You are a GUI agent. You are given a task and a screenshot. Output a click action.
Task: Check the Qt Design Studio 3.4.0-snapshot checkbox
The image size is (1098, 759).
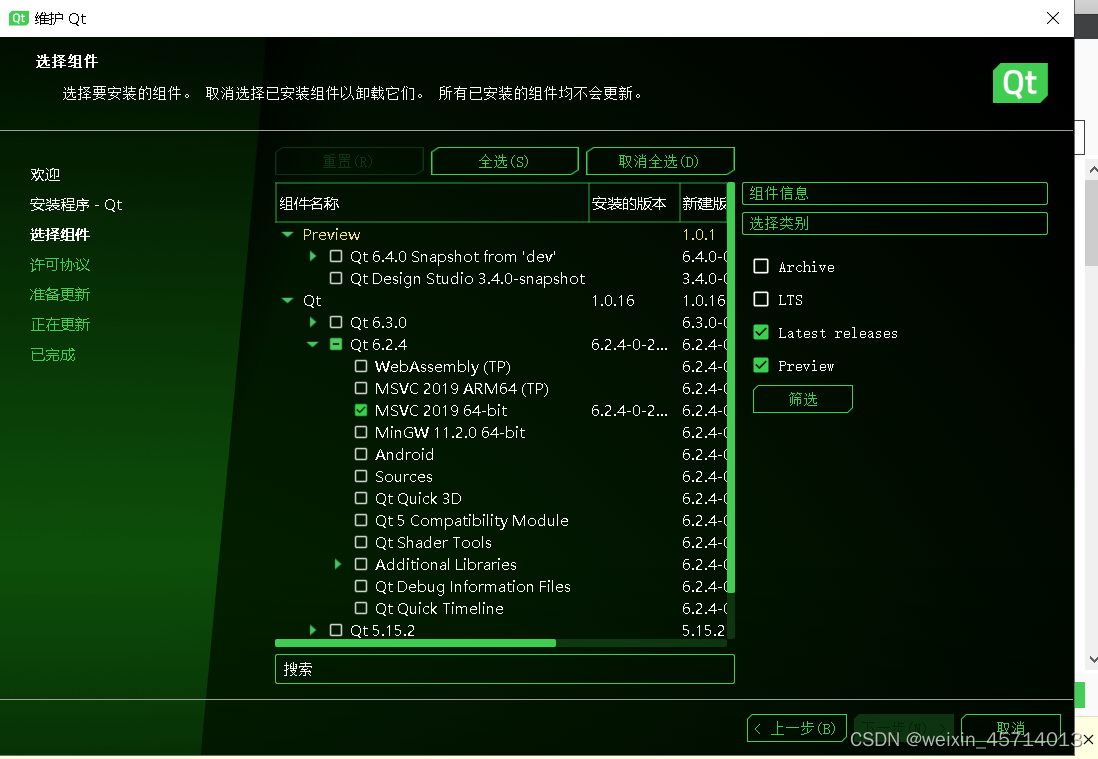pyautogui.click(x=336, y=278)
